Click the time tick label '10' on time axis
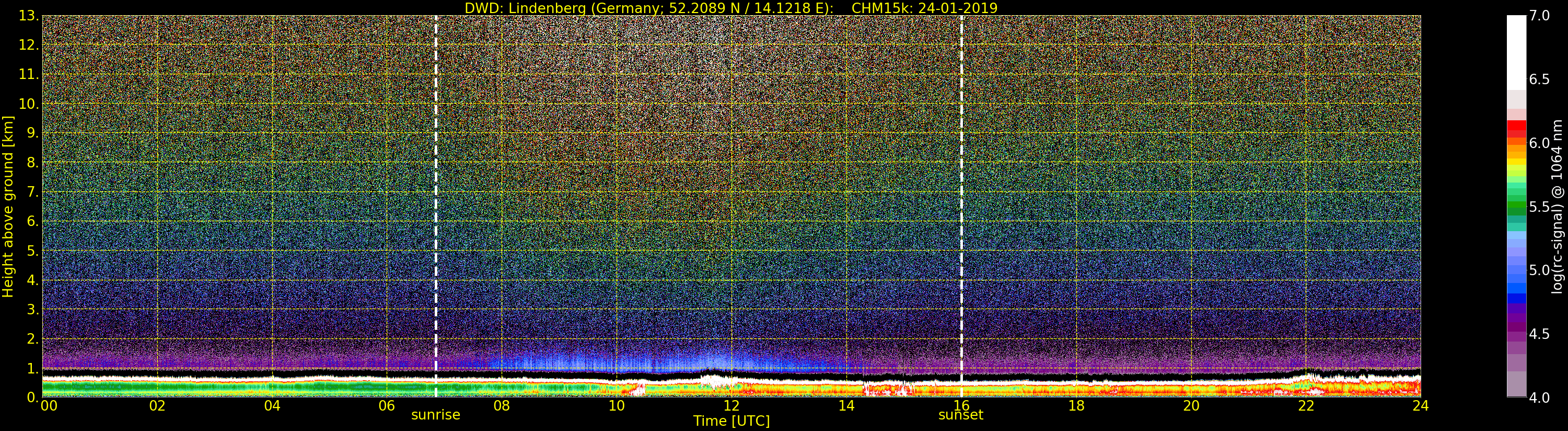This screenshot has width=1568, height=431. click(x=617, y=406)
